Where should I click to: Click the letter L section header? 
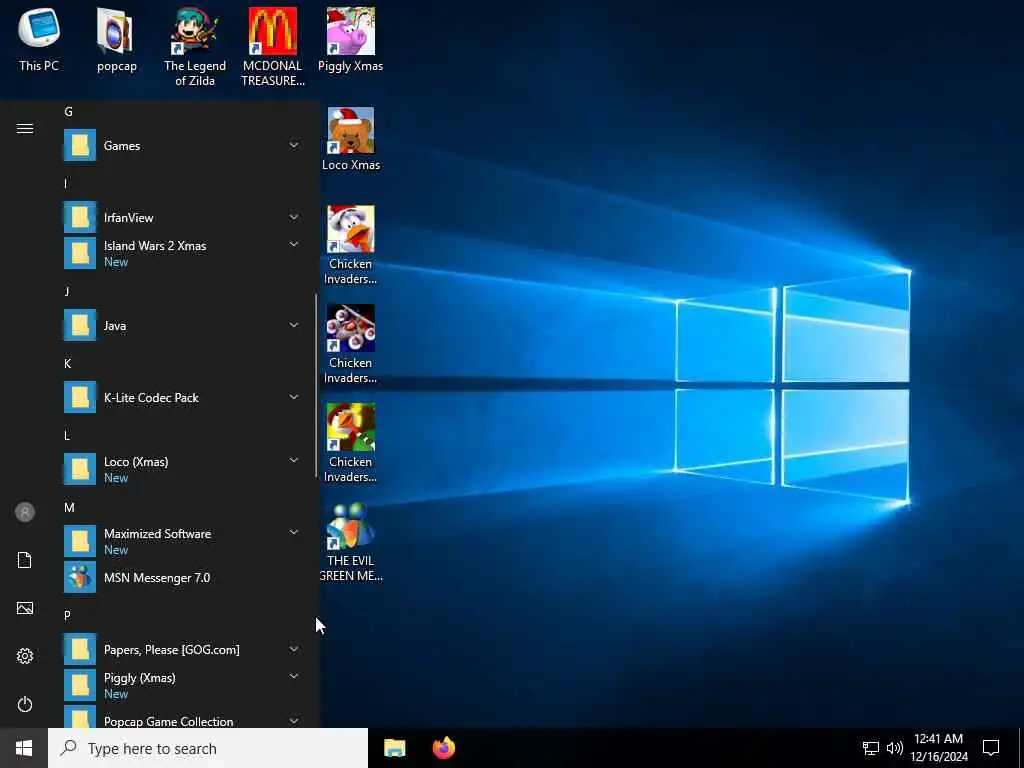point(67,436)
